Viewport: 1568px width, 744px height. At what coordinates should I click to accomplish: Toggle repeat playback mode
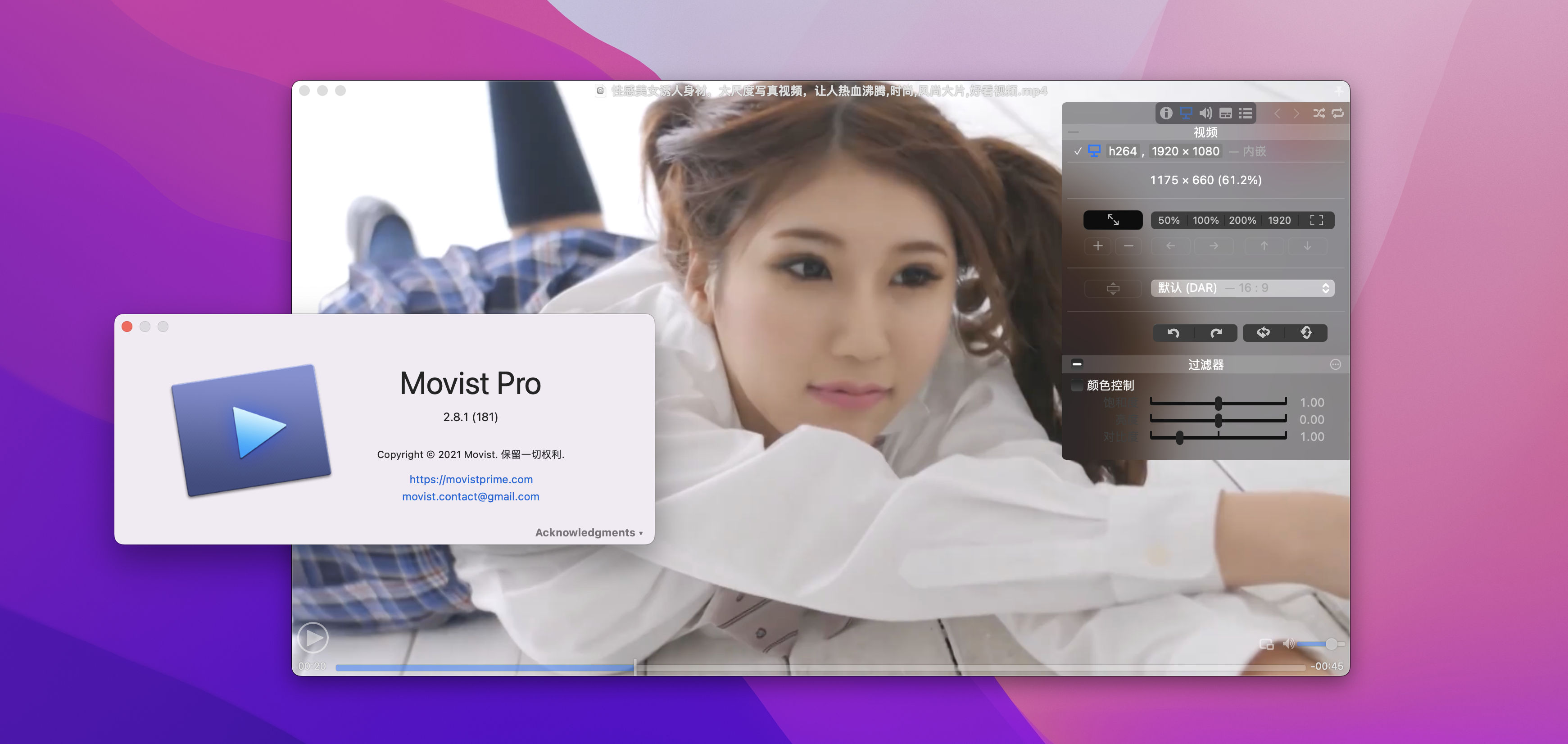[x=1338, y=113]
